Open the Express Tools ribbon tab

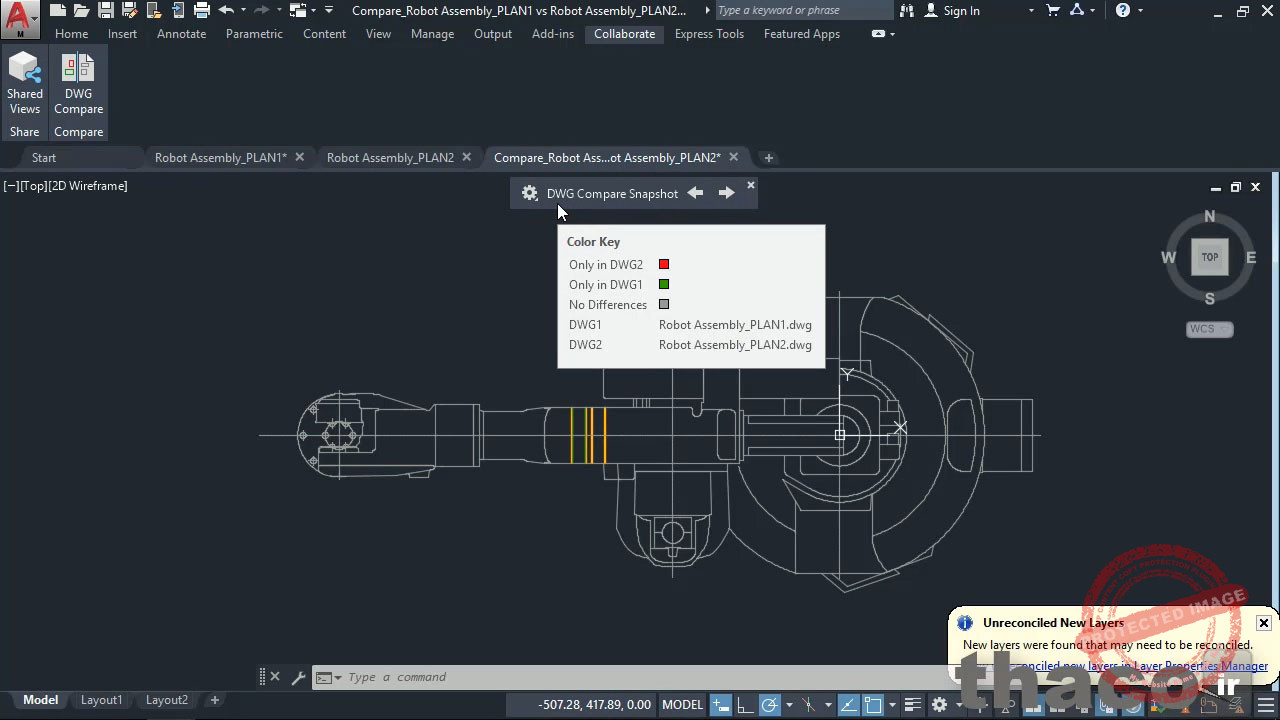709,34
